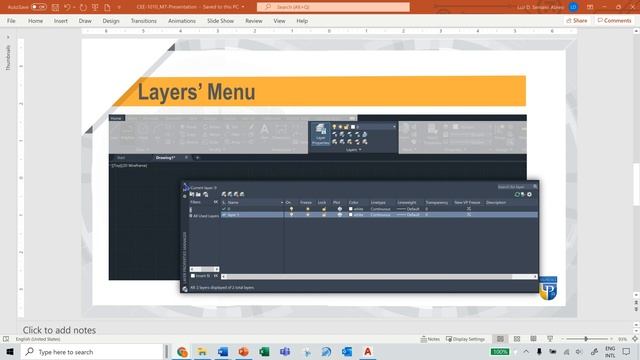640x360 pixels.
Task: Click the zoom percentage value
Action: point(622,339)
